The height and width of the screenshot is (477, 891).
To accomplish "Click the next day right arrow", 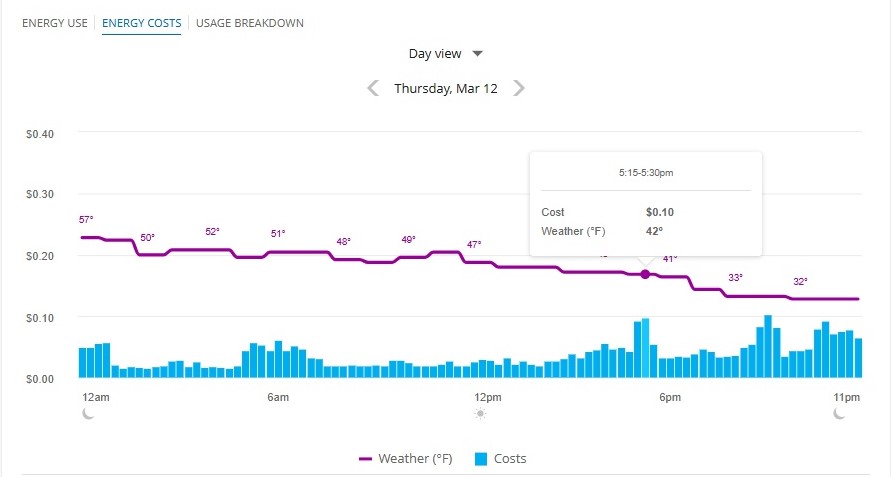I will pos(519,88).
